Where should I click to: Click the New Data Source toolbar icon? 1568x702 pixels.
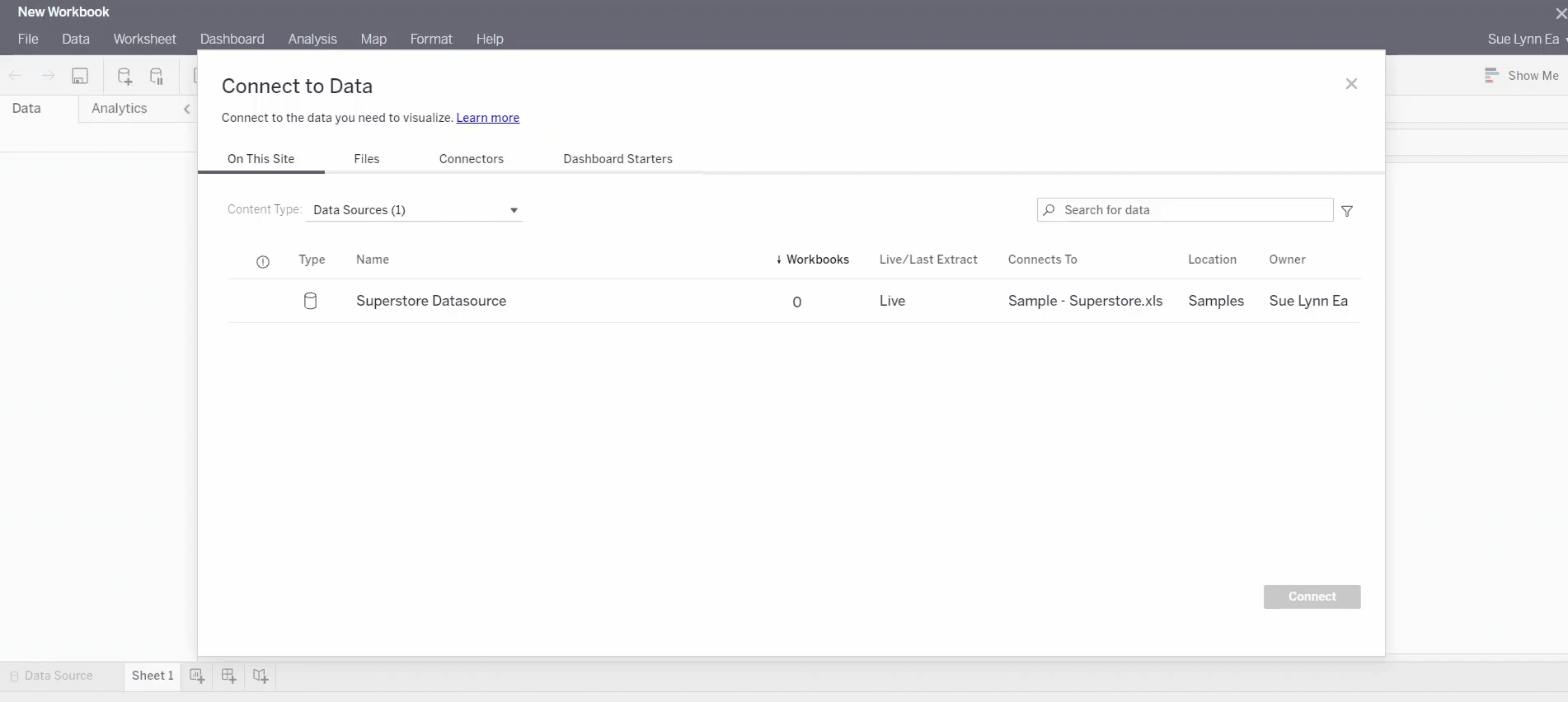coord(124,77)
